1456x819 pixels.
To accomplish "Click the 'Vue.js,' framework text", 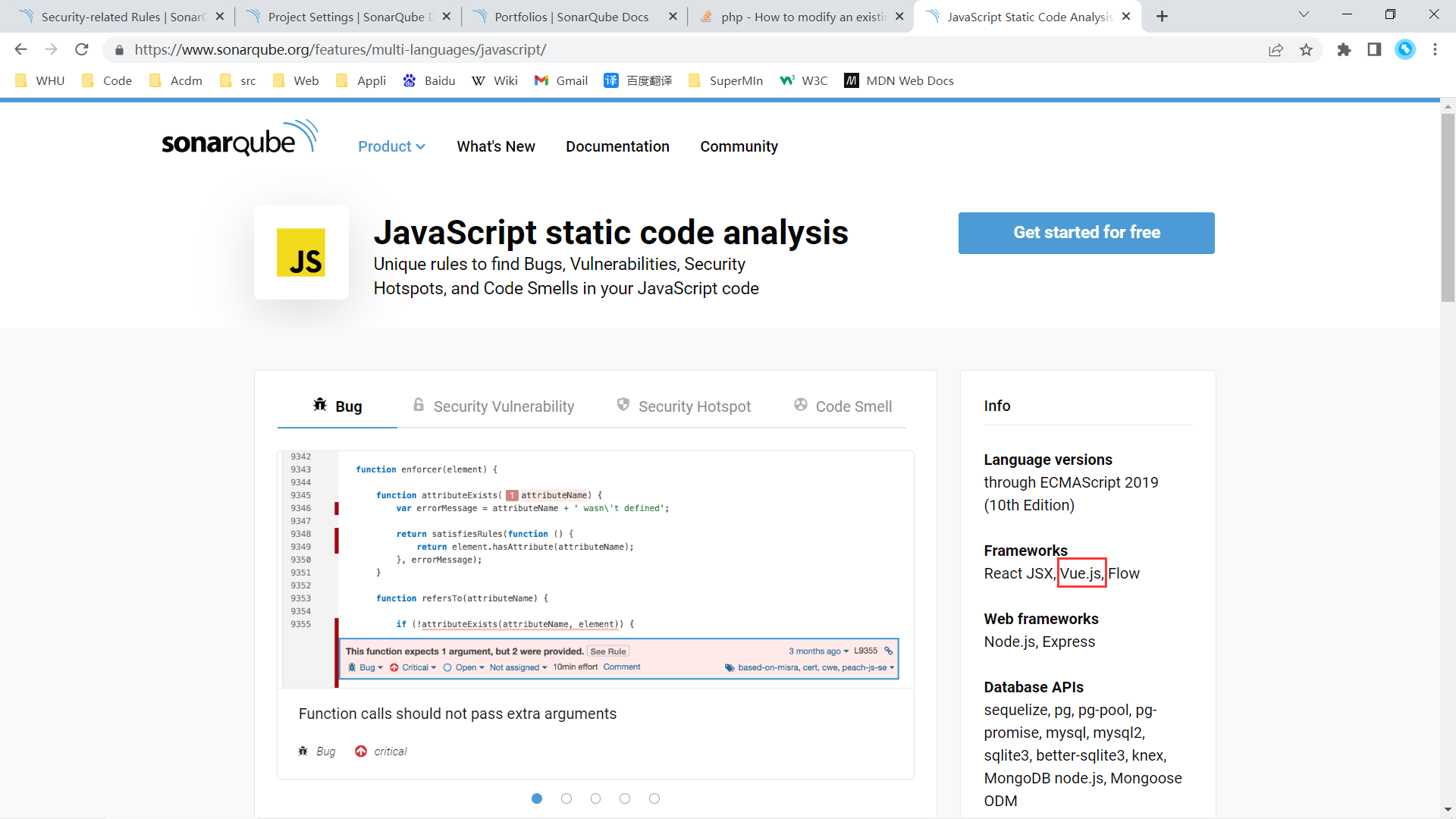I will [1081, 573].
